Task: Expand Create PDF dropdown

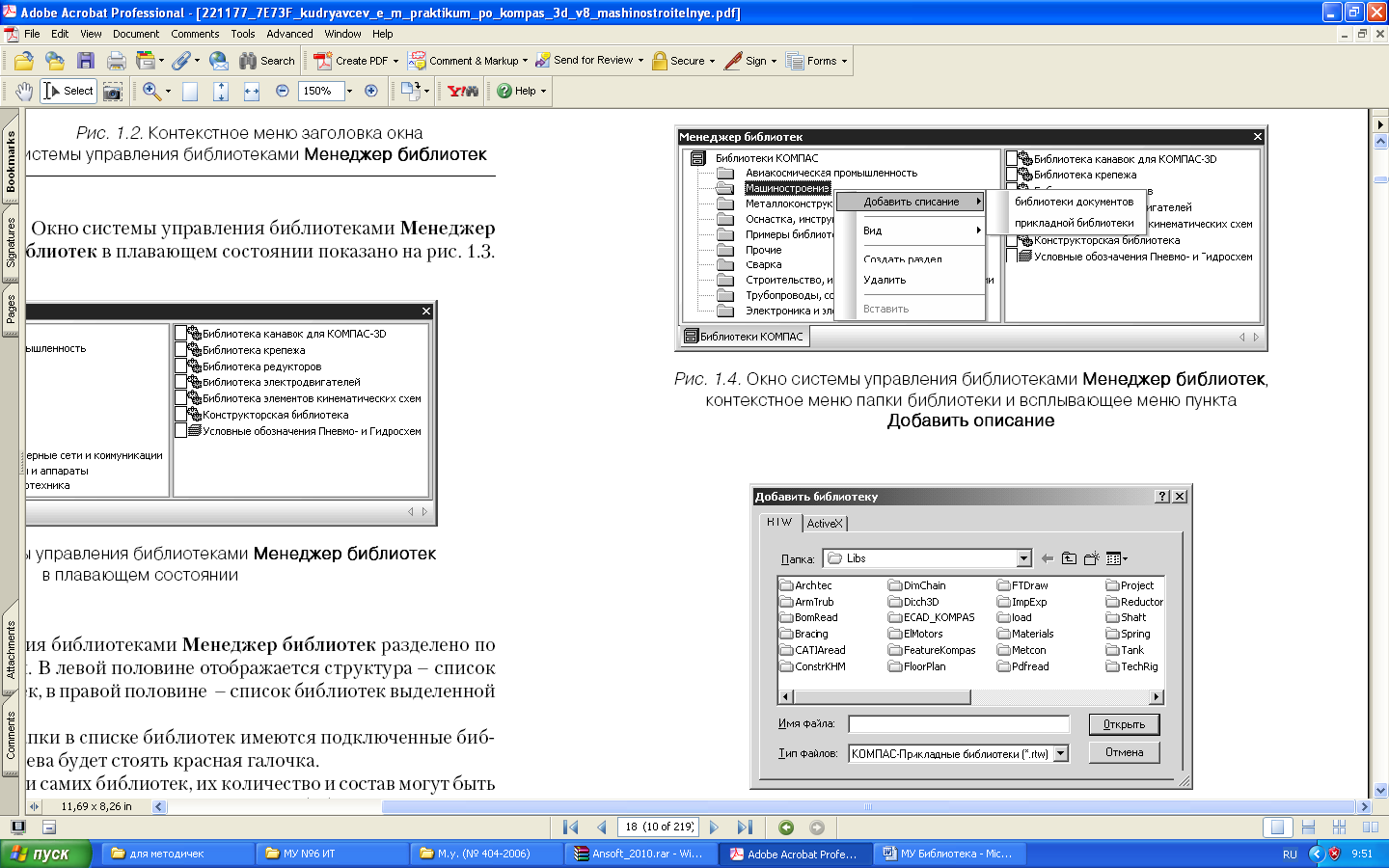Action: [x=395, y=61]
